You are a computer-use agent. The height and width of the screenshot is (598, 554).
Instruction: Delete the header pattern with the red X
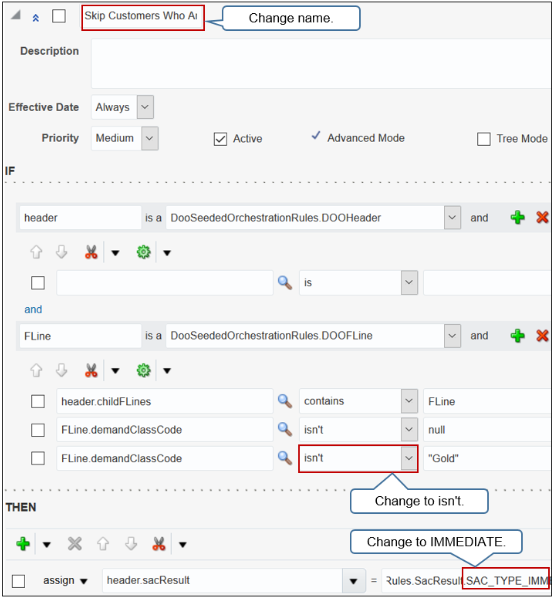542,217
